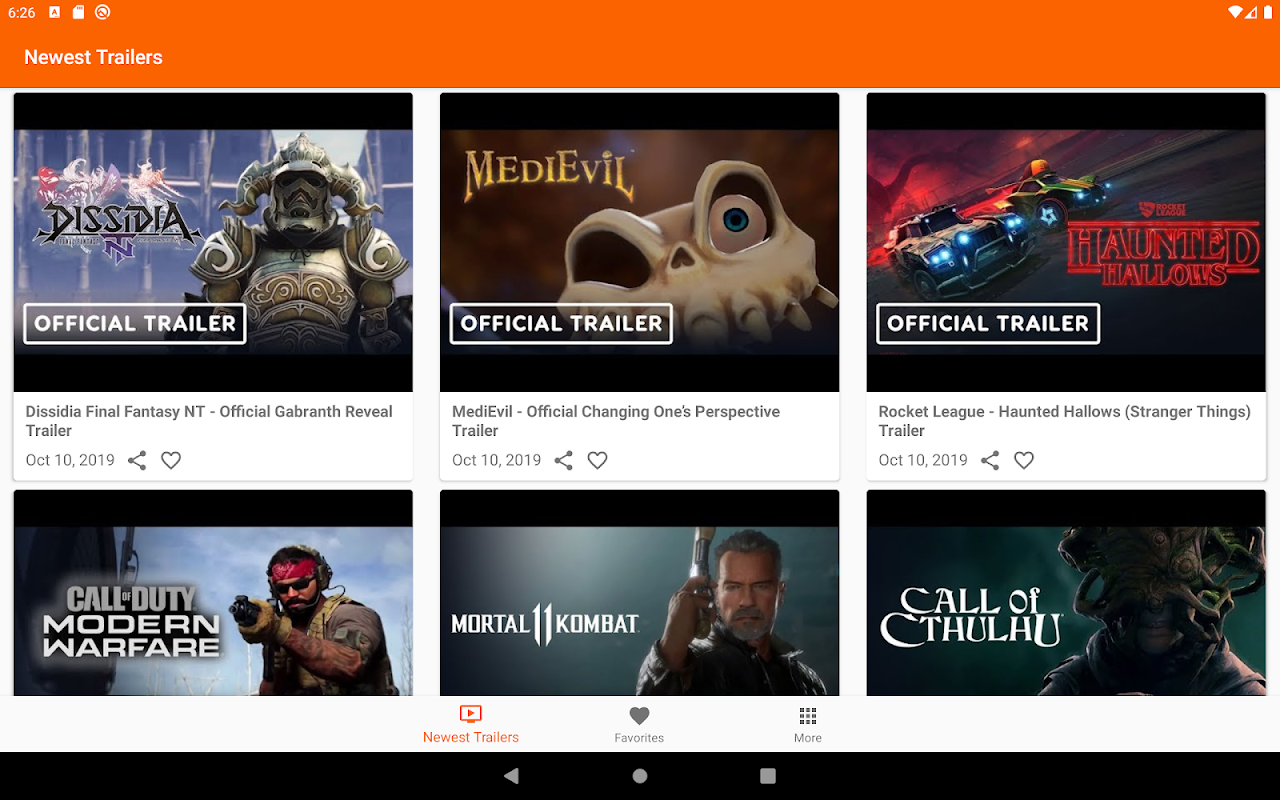Click the Oct 10, 2019 date under MediEvil
The width and height of the screenshot is (1280, 800).
(497, 460)
